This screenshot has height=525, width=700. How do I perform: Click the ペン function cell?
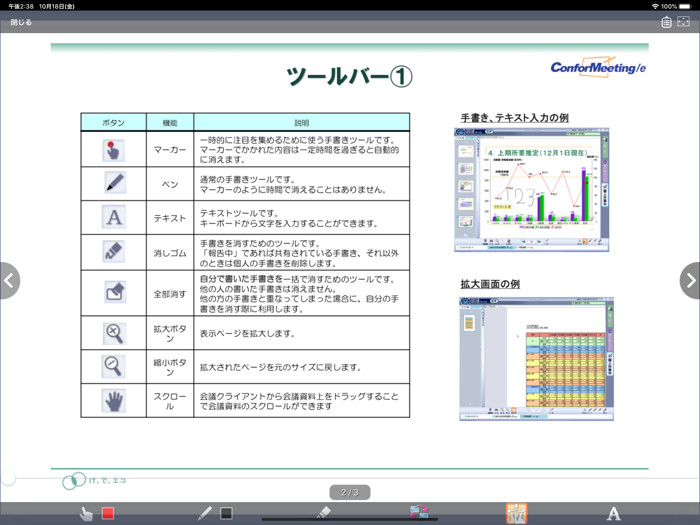click(x=170, y=184)
